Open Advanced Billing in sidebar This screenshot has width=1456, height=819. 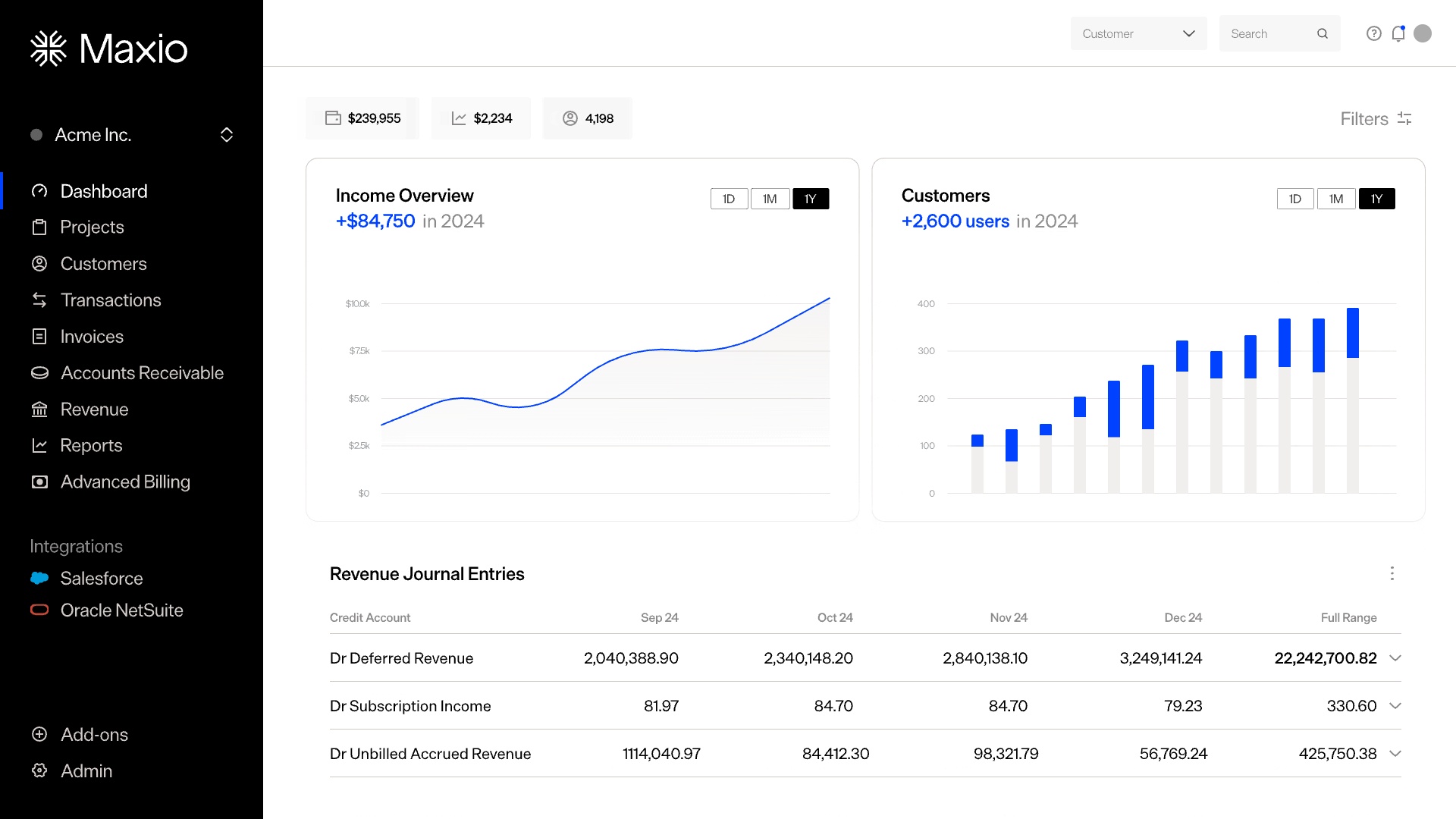coord(125,482)
